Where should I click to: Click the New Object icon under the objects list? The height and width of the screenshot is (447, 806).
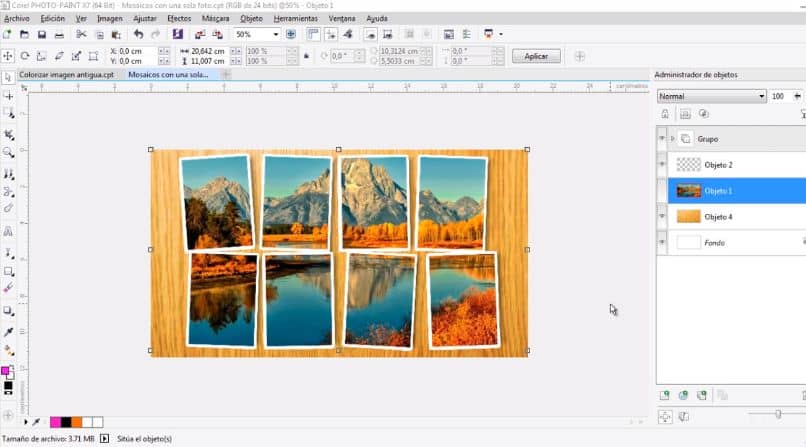point(665,395)
